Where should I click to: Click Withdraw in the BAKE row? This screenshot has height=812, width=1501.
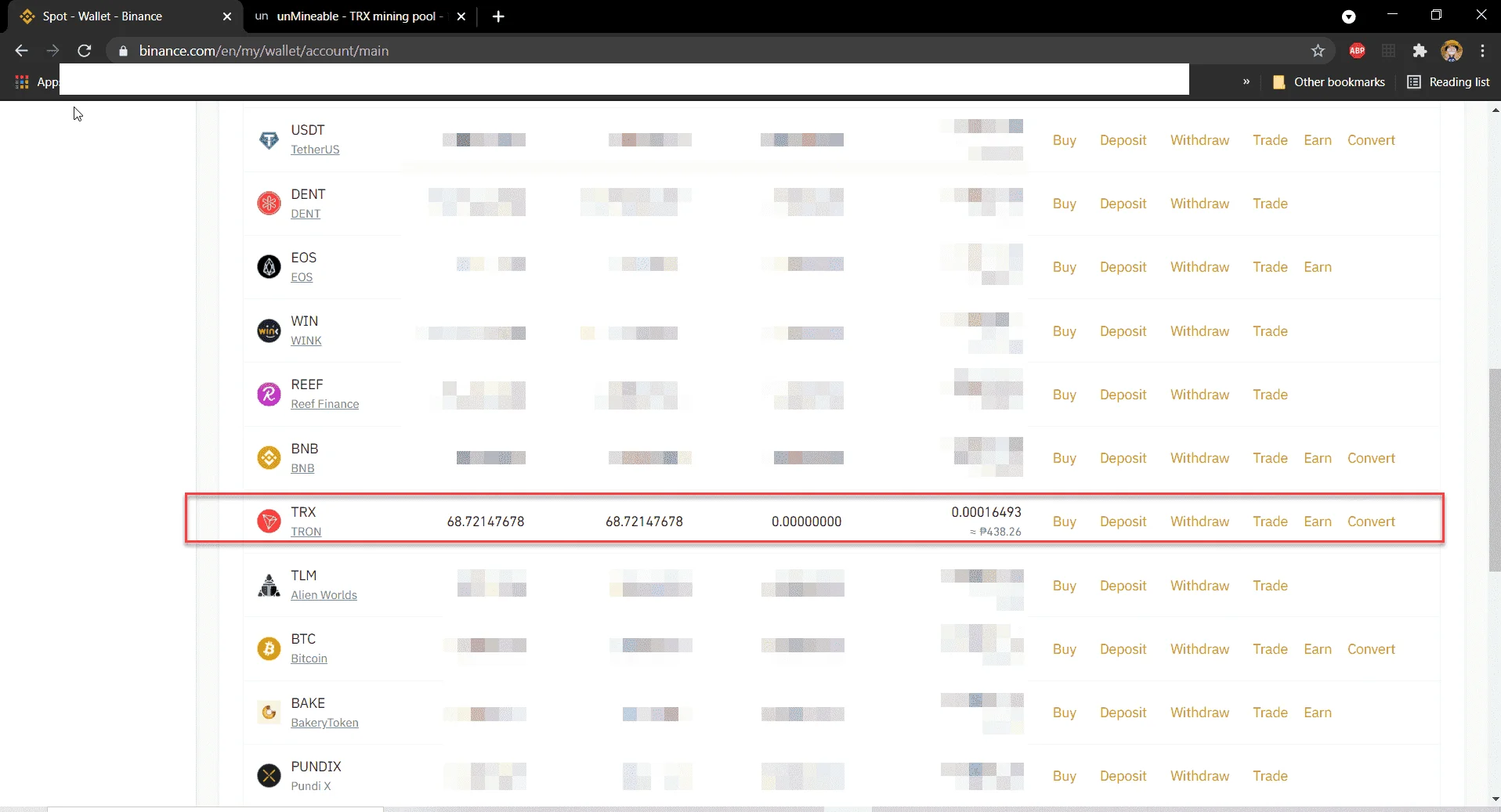tap(1199, 713)
